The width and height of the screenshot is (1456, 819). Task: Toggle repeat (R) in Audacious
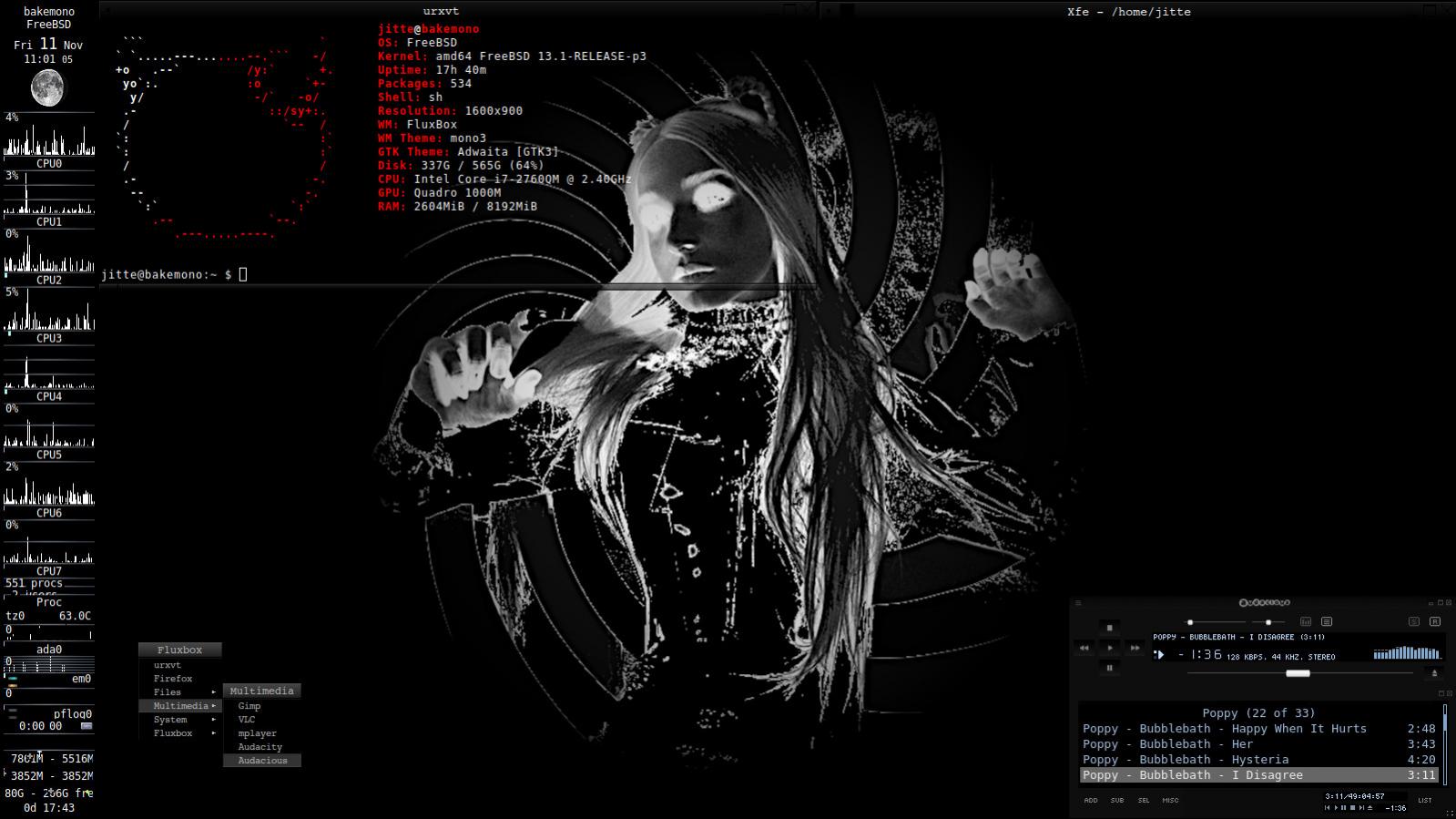1435,621
